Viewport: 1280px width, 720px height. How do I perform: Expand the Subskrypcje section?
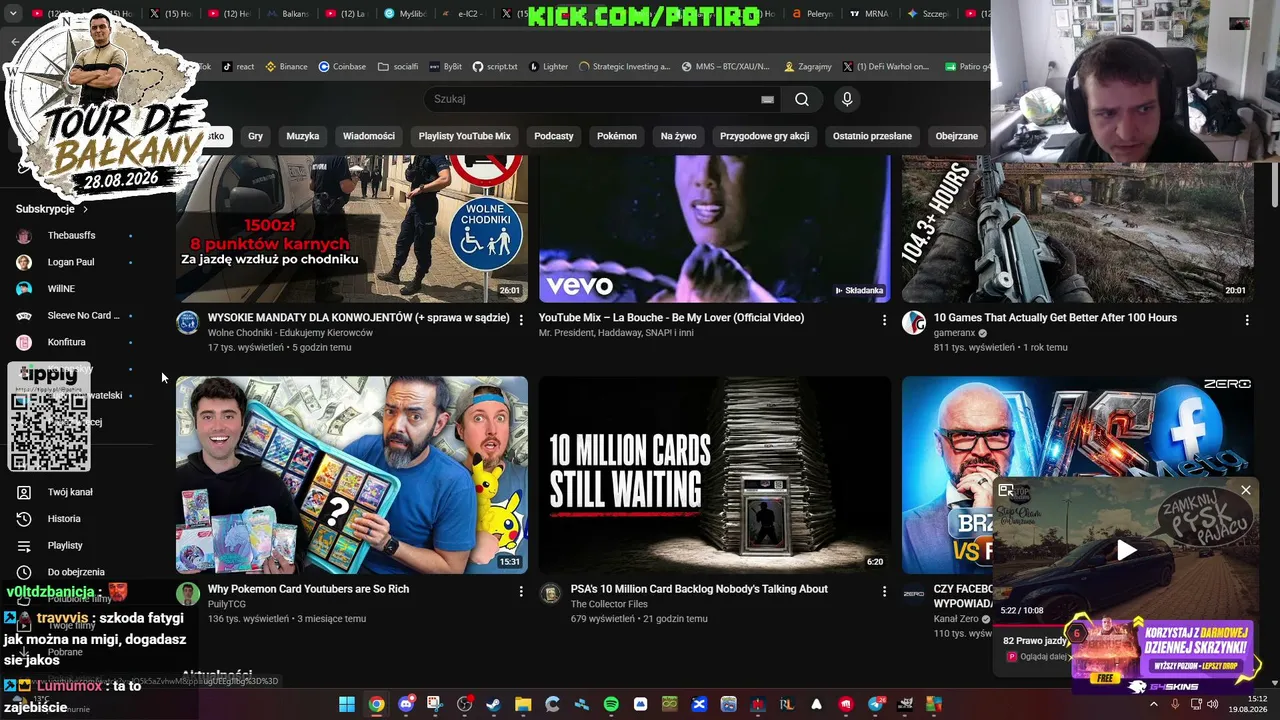[x=52, y=209]
